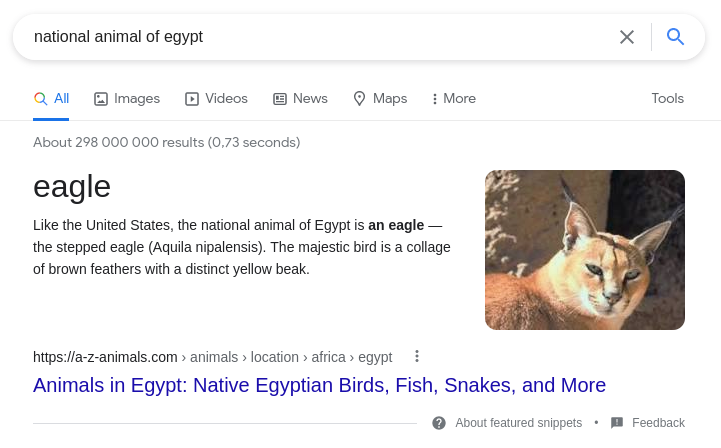Click the Videos tab play icon
721x448 pixels.
point(192,99)
